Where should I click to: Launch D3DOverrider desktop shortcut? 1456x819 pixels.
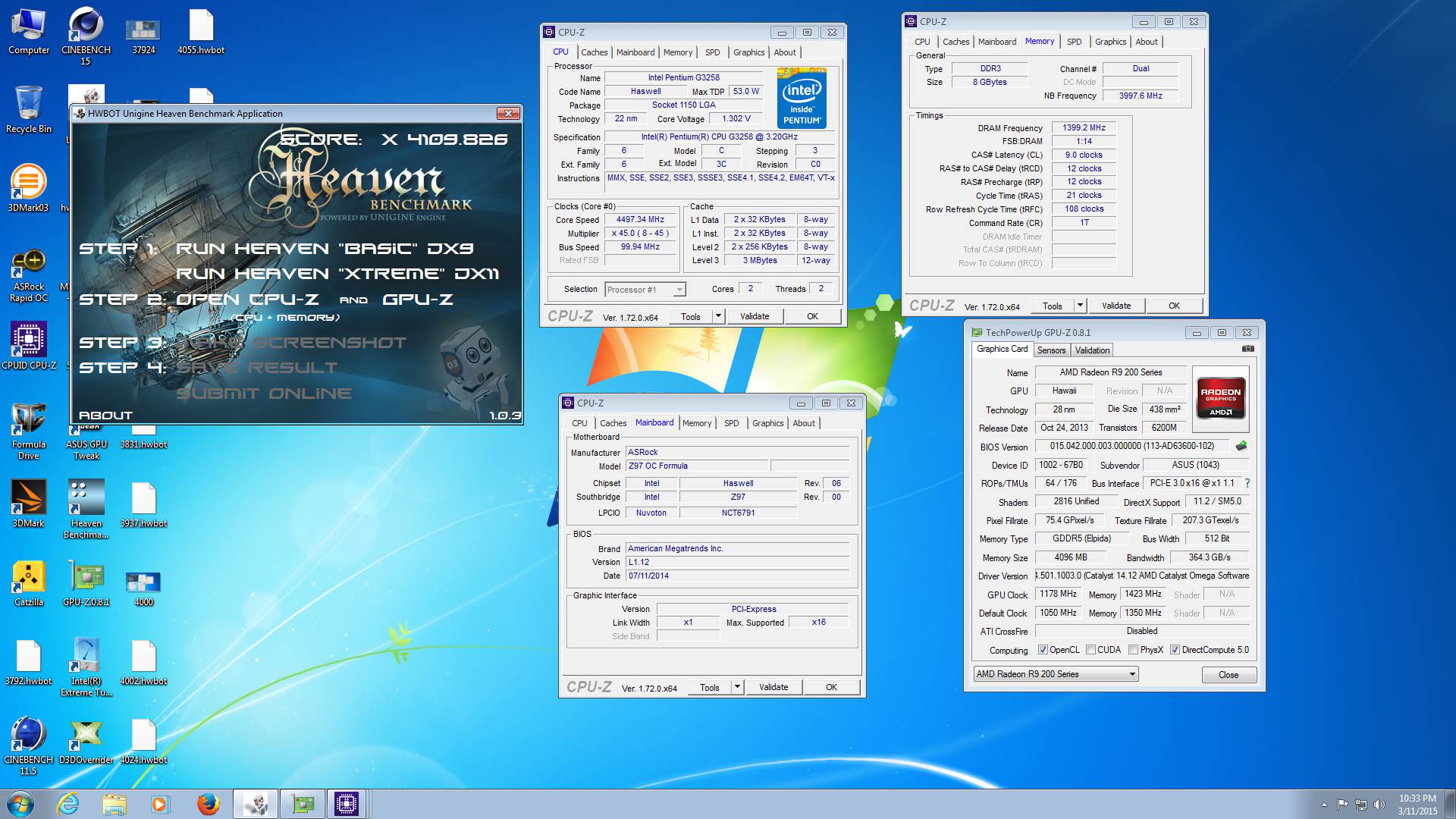[86, 740]
